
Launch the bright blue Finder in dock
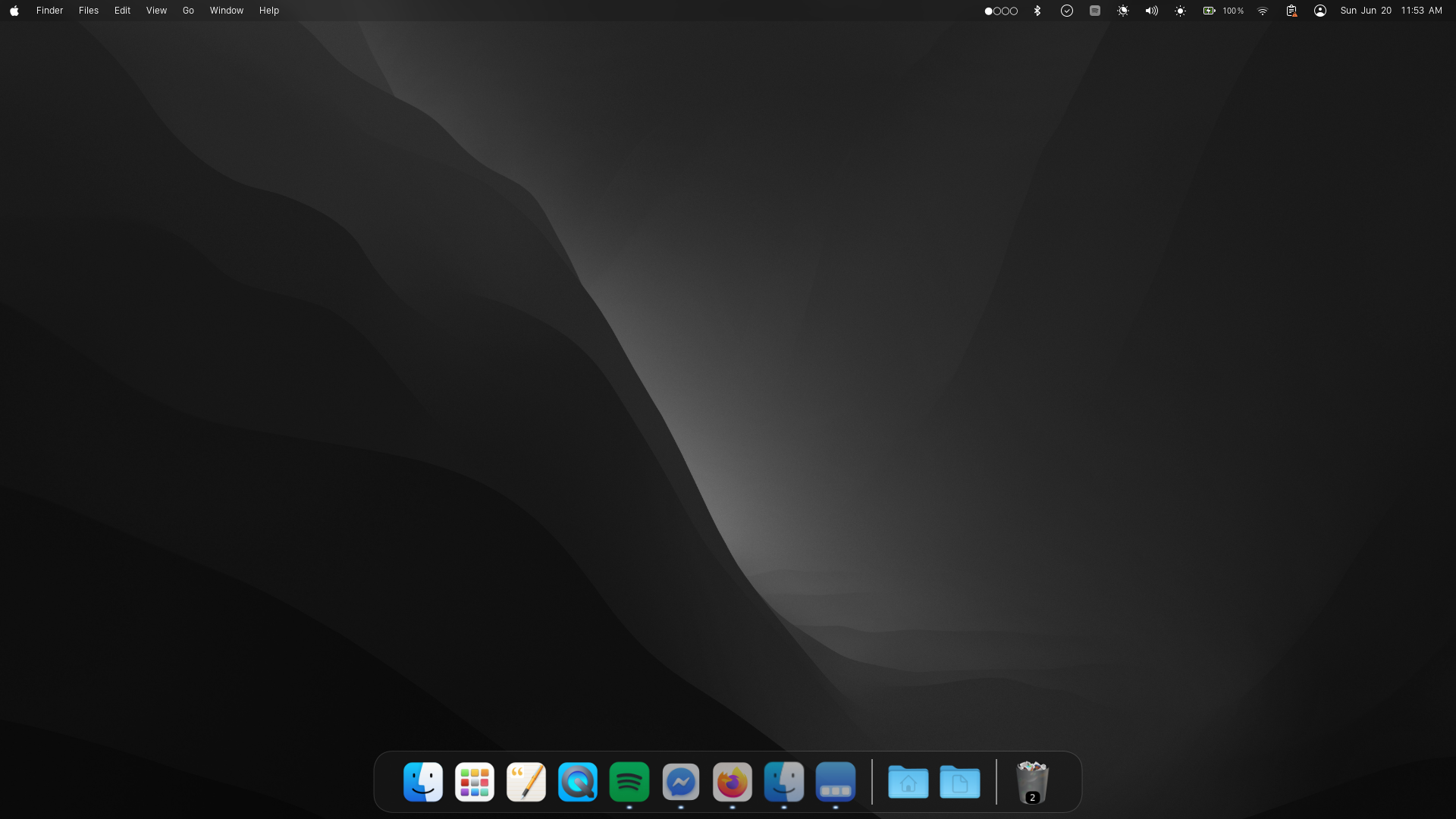coord(423,782)
